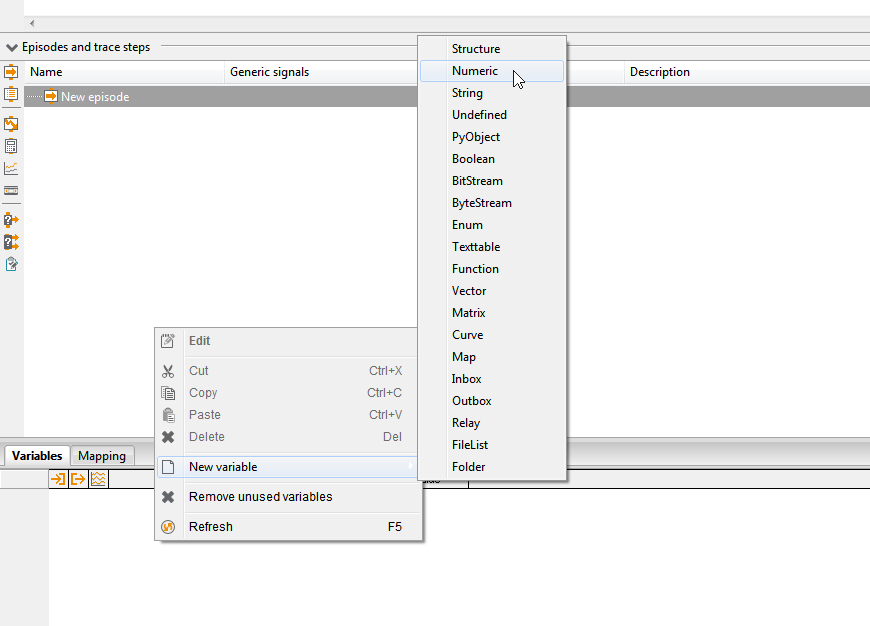Choose Curve variable type
This screenshot has height=626, width=870.
[x=492, y=335]
